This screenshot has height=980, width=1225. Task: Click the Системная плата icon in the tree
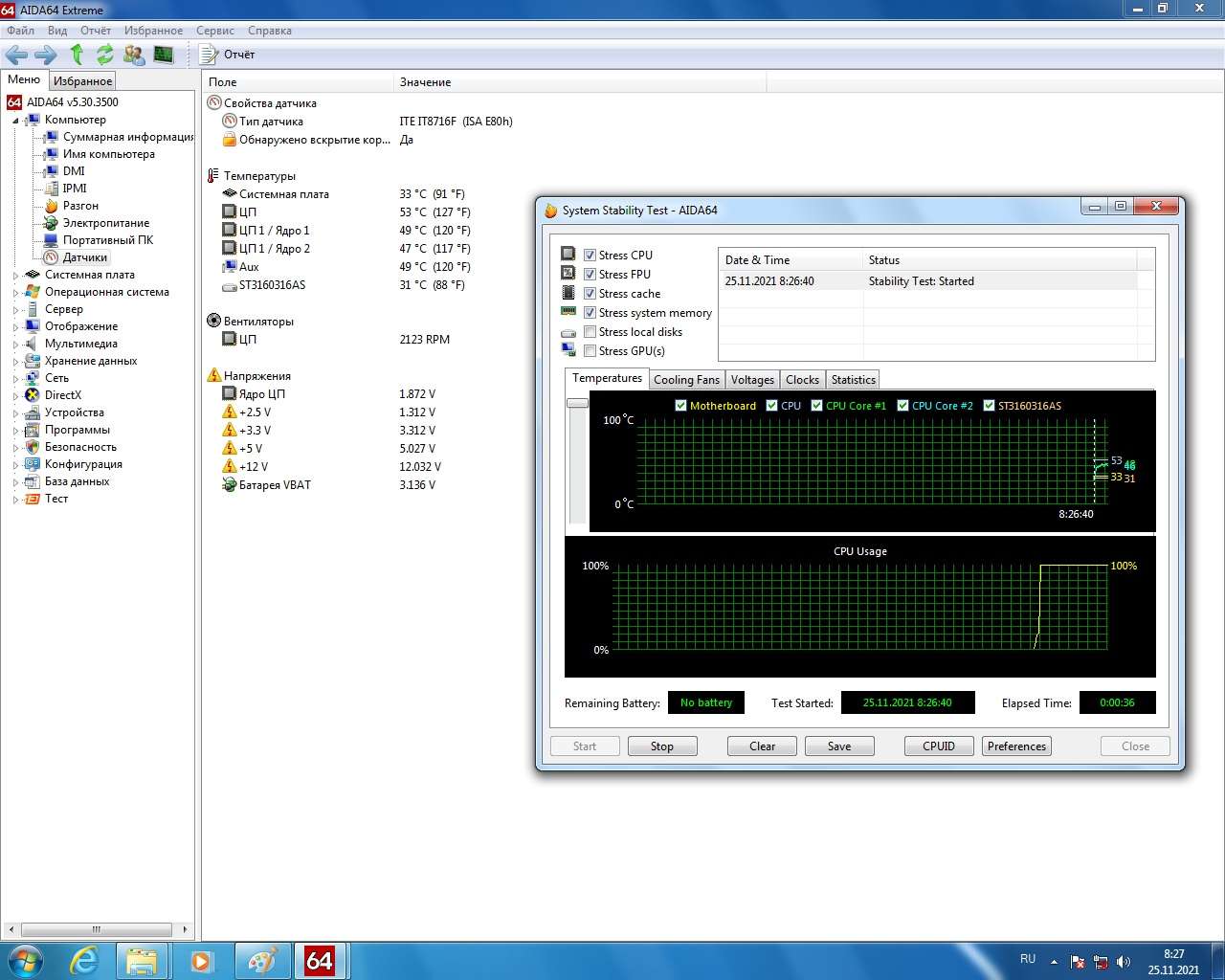tap(33, 275)
